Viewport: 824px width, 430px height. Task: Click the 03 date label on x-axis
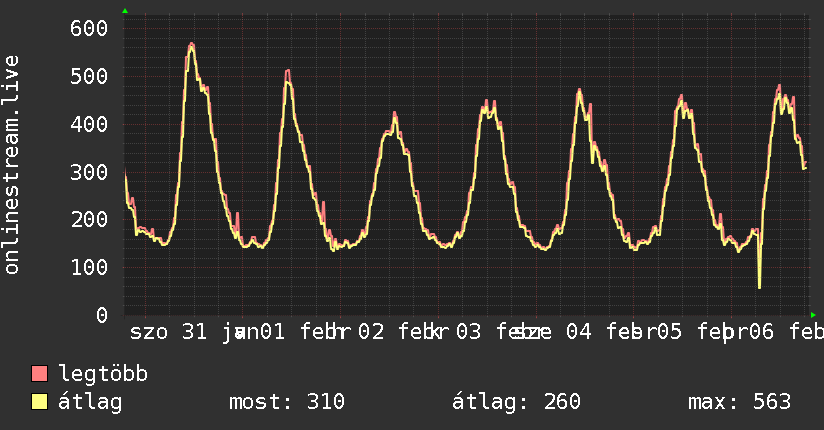pos(468,331)
